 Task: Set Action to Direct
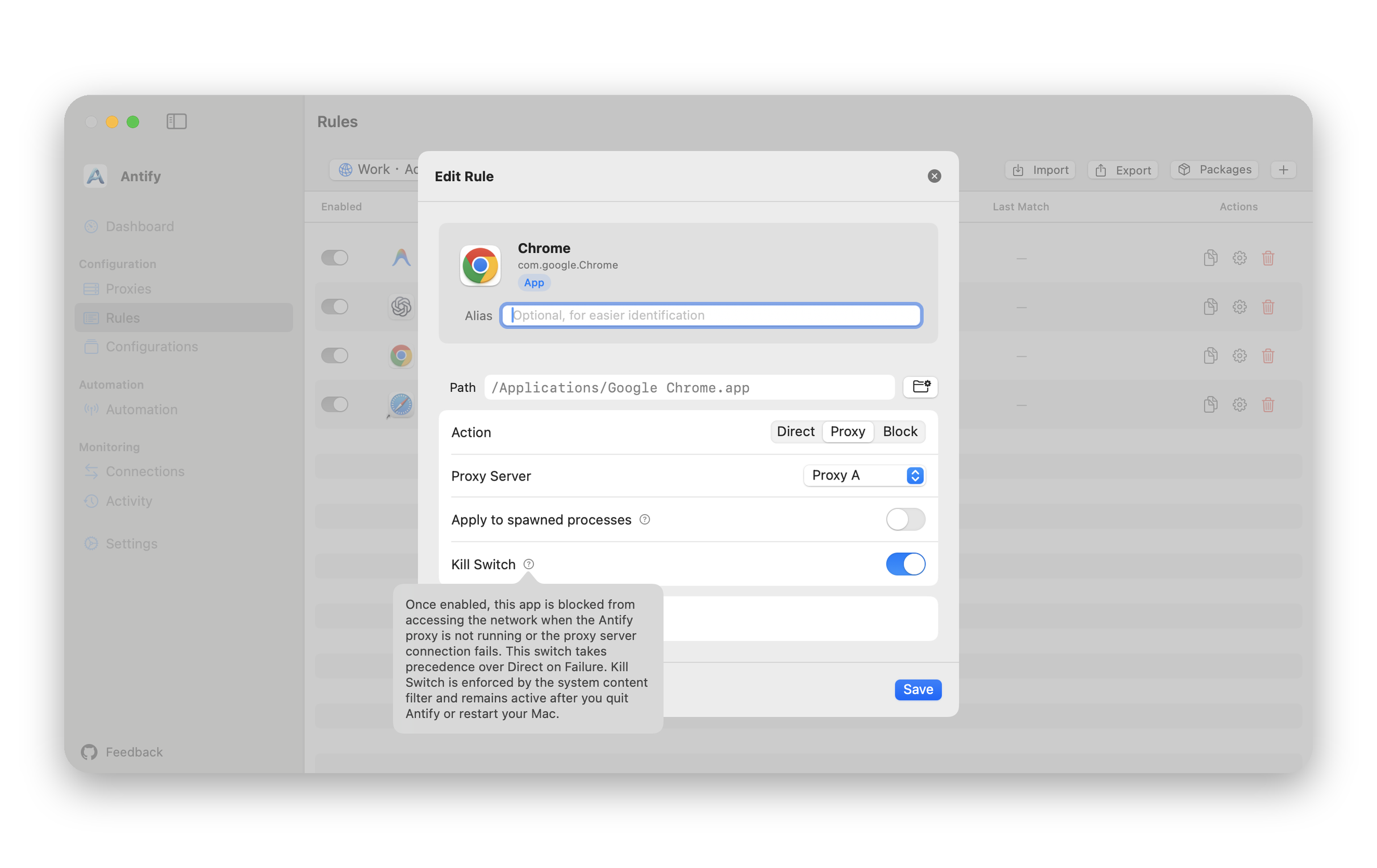coord(795,432)
